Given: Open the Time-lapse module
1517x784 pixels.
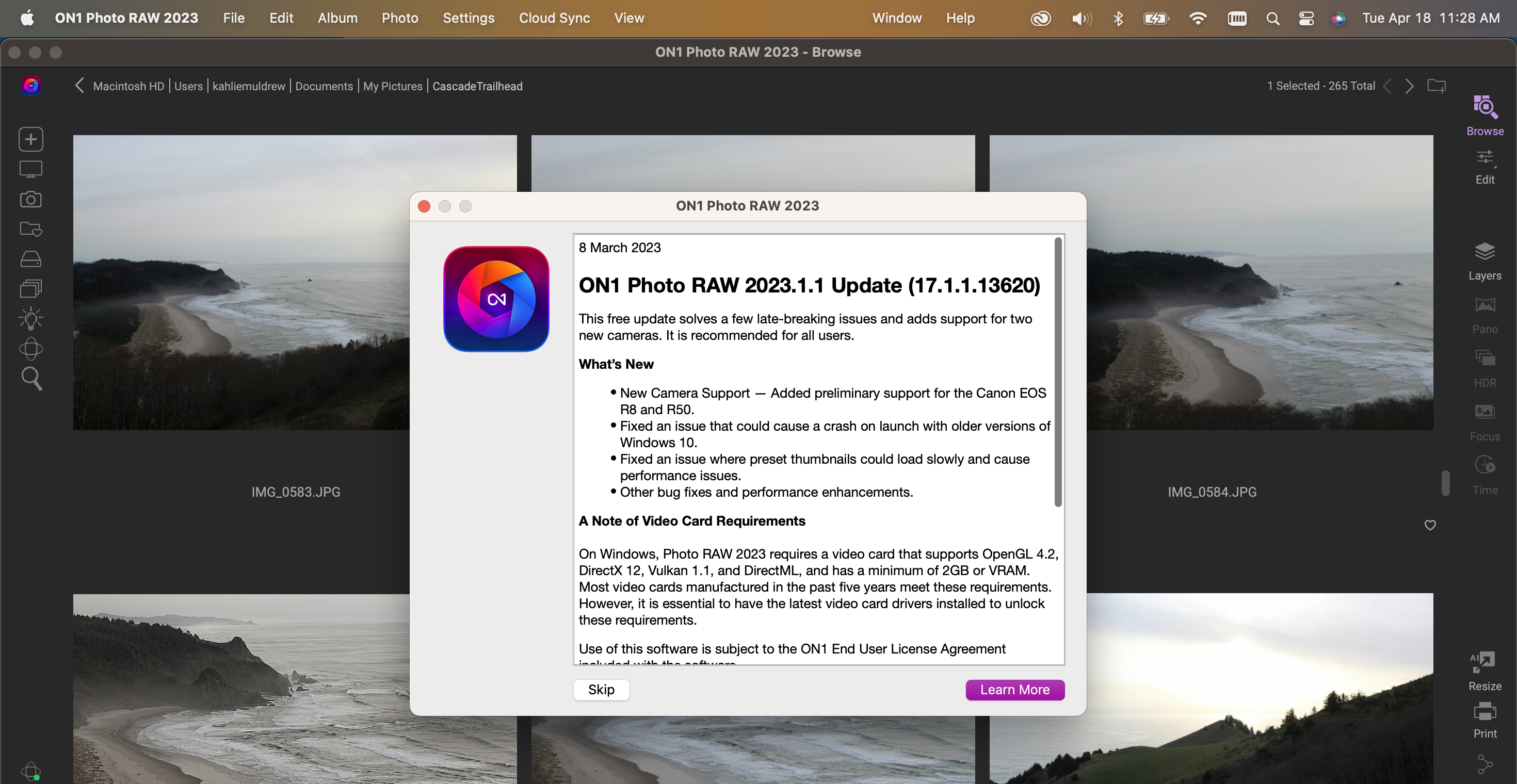Looking at the screenshot, I should [x=1484, y=476].
